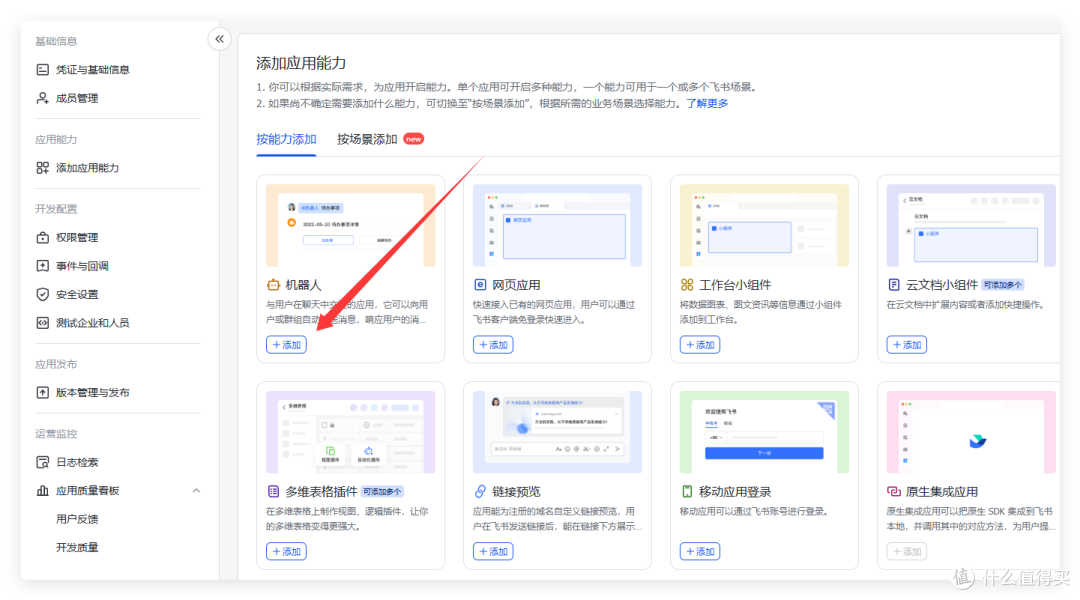Click the 应用质量看板 chart icon
This screenshot has width=1080, height=600.
coord(43,490)
